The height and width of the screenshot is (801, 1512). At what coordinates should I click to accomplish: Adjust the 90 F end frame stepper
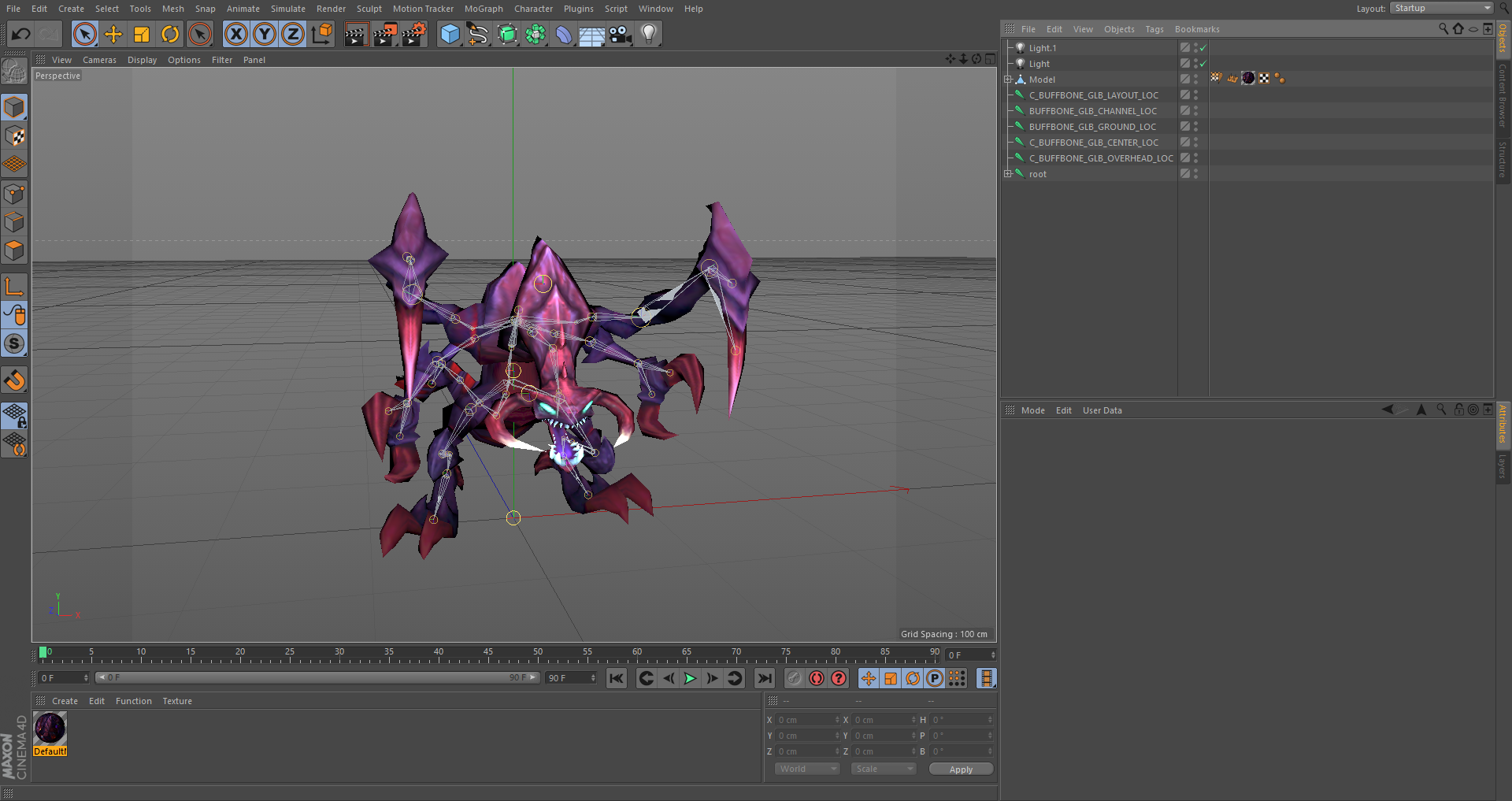[593, 678]
